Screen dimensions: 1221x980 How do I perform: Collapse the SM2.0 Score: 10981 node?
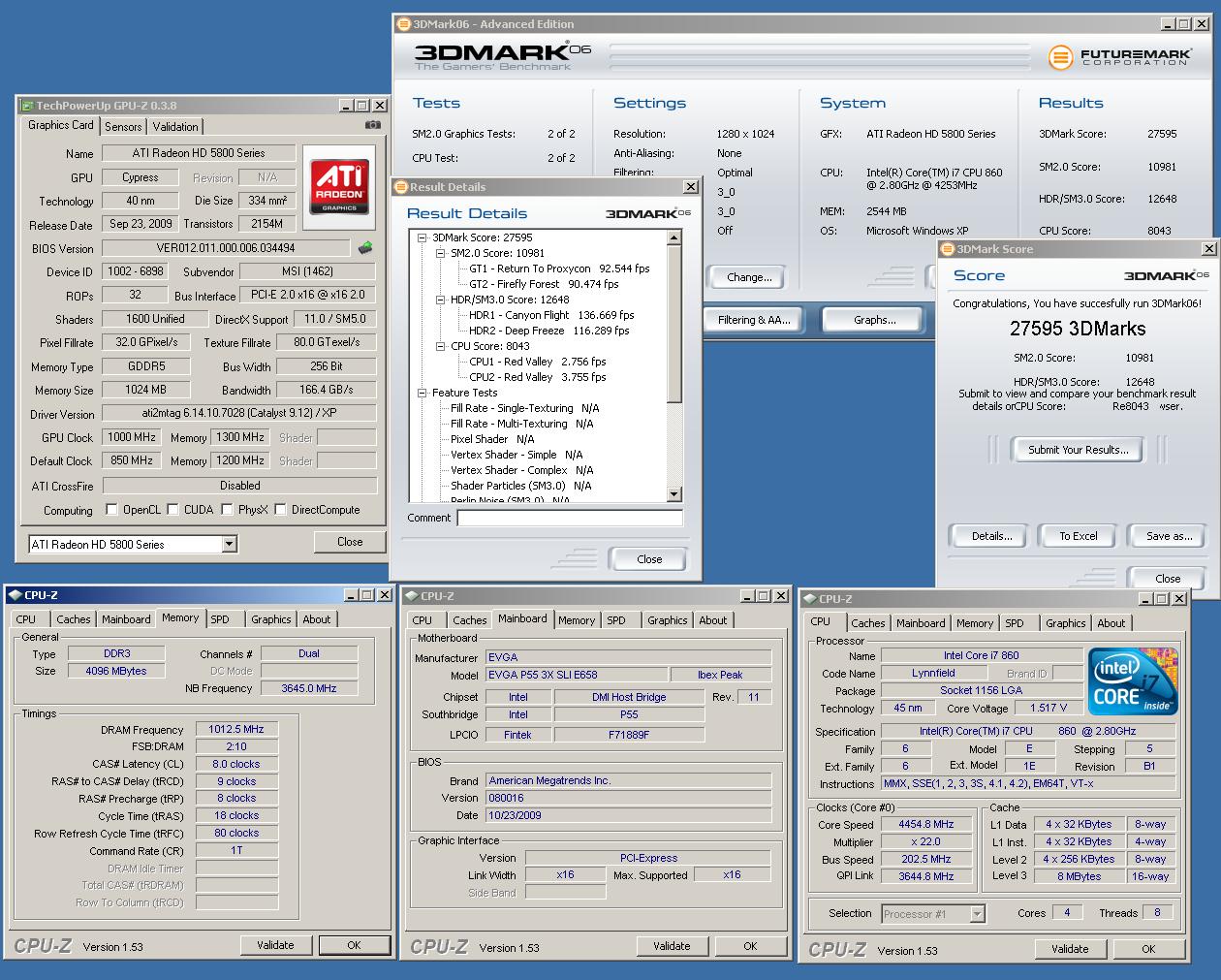[x=441, y=253]
